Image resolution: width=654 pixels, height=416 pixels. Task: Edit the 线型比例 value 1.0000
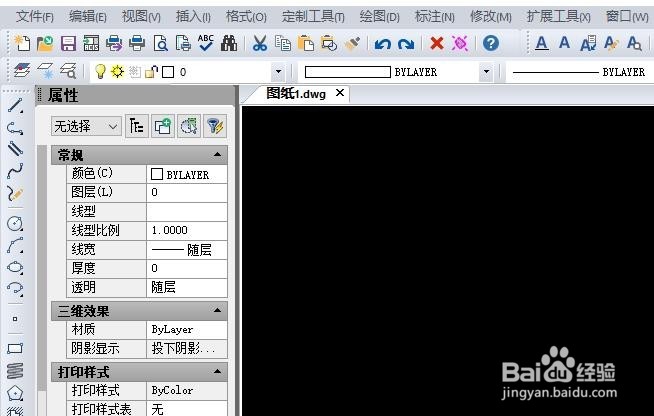point(187,230)
